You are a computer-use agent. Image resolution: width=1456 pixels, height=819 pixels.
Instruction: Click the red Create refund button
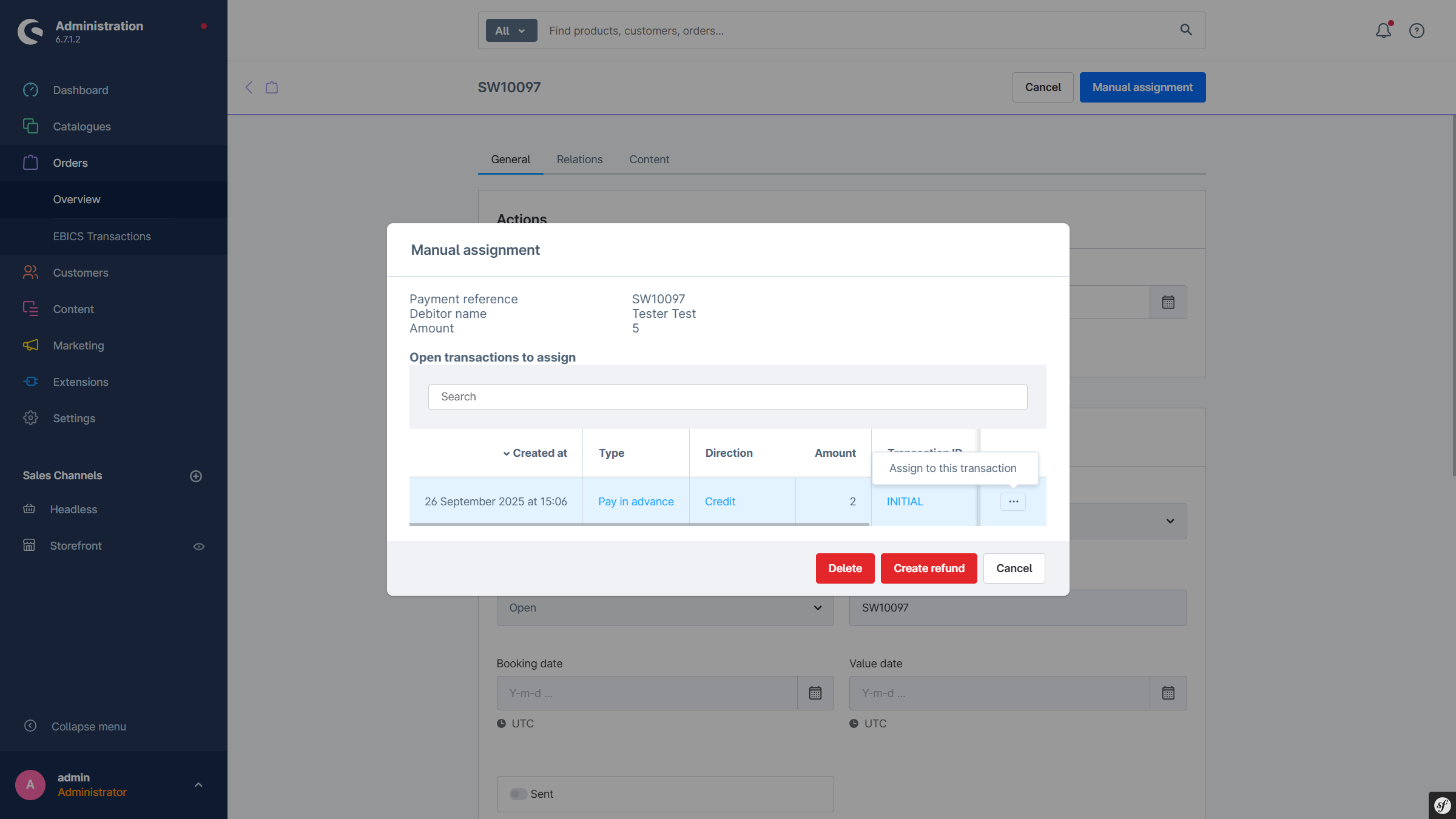coord(928,568)
